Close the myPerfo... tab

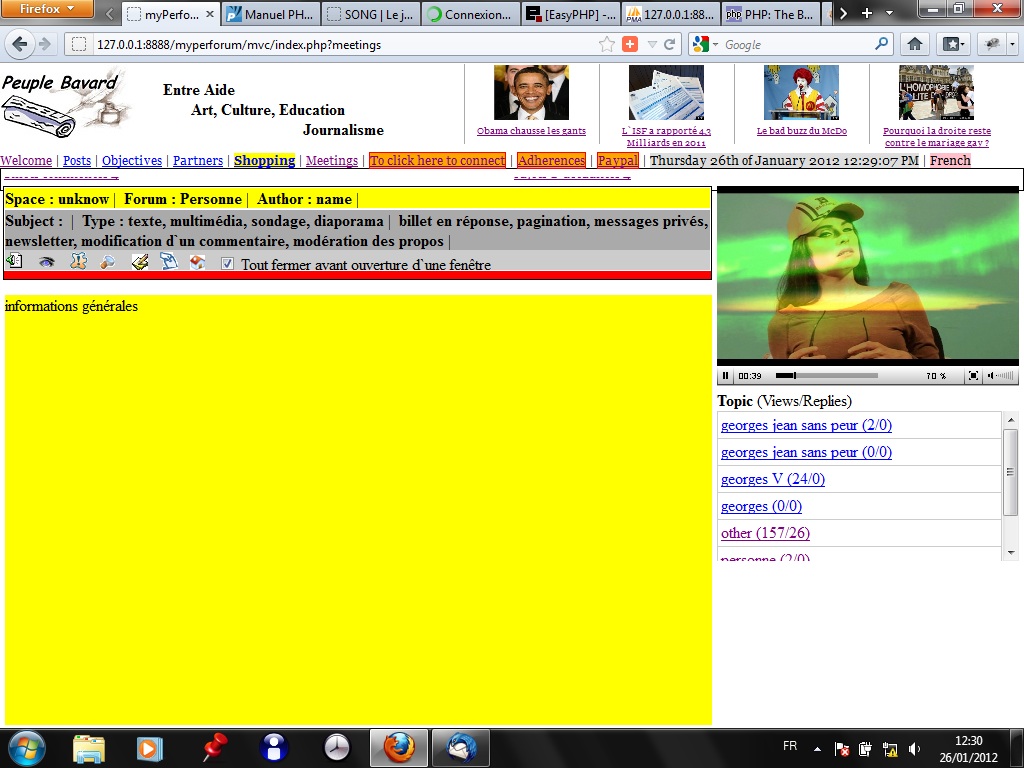click(x=210, y=13)
